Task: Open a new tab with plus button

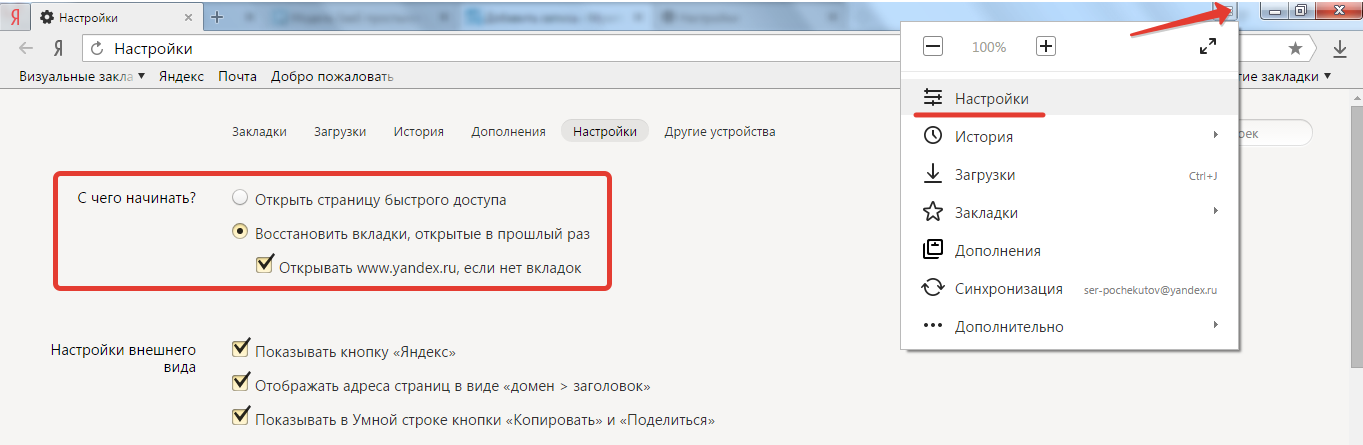Action: coord(217,18)
